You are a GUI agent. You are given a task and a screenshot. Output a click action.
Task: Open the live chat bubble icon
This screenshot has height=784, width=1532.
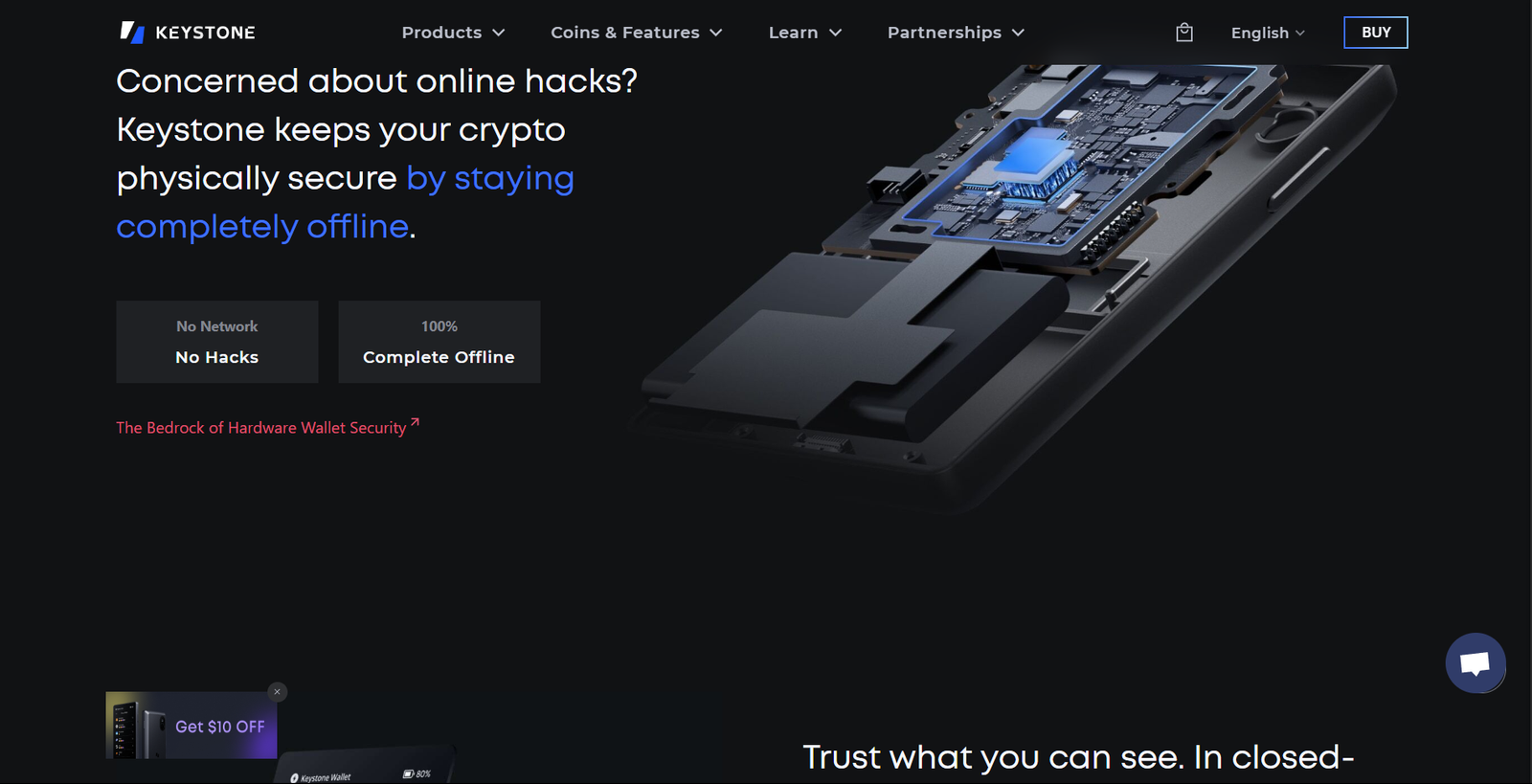[1476, 662]
